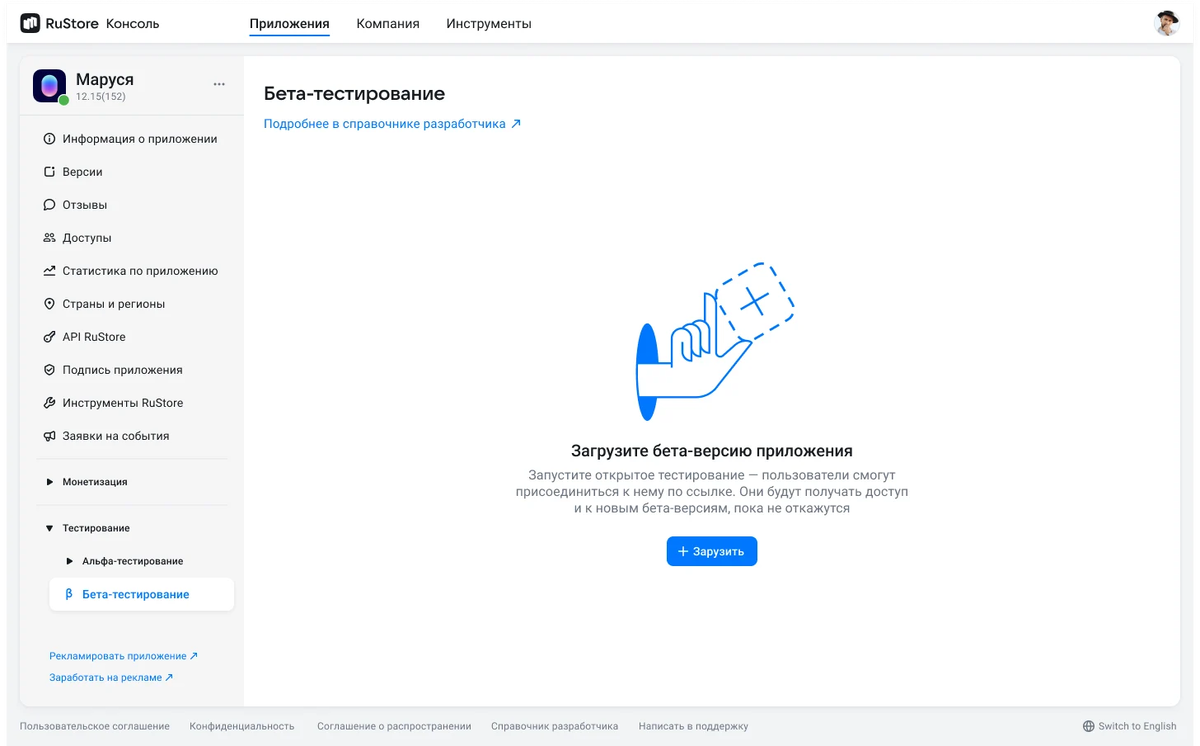Click the Доступы sidebar icon
The image size is (1200, 746).
48,237
